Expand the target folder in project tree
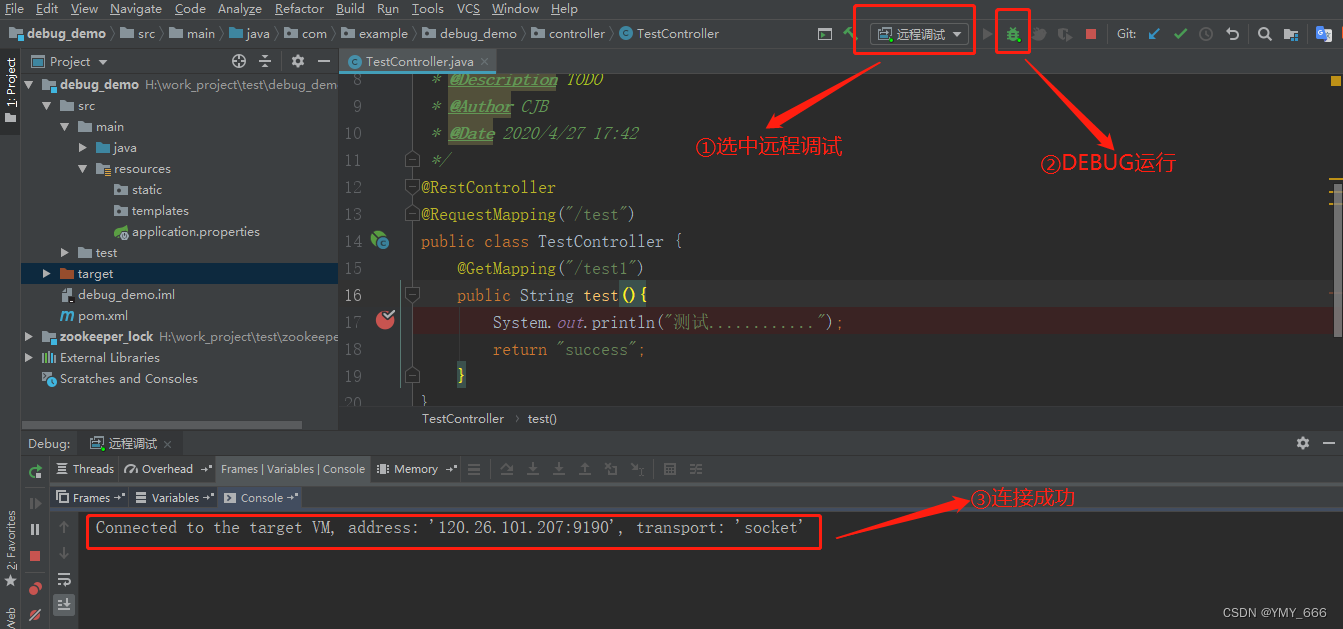The width and height of the screenshot is (1343, 629). pyautogui.click(x=47, y=274)
